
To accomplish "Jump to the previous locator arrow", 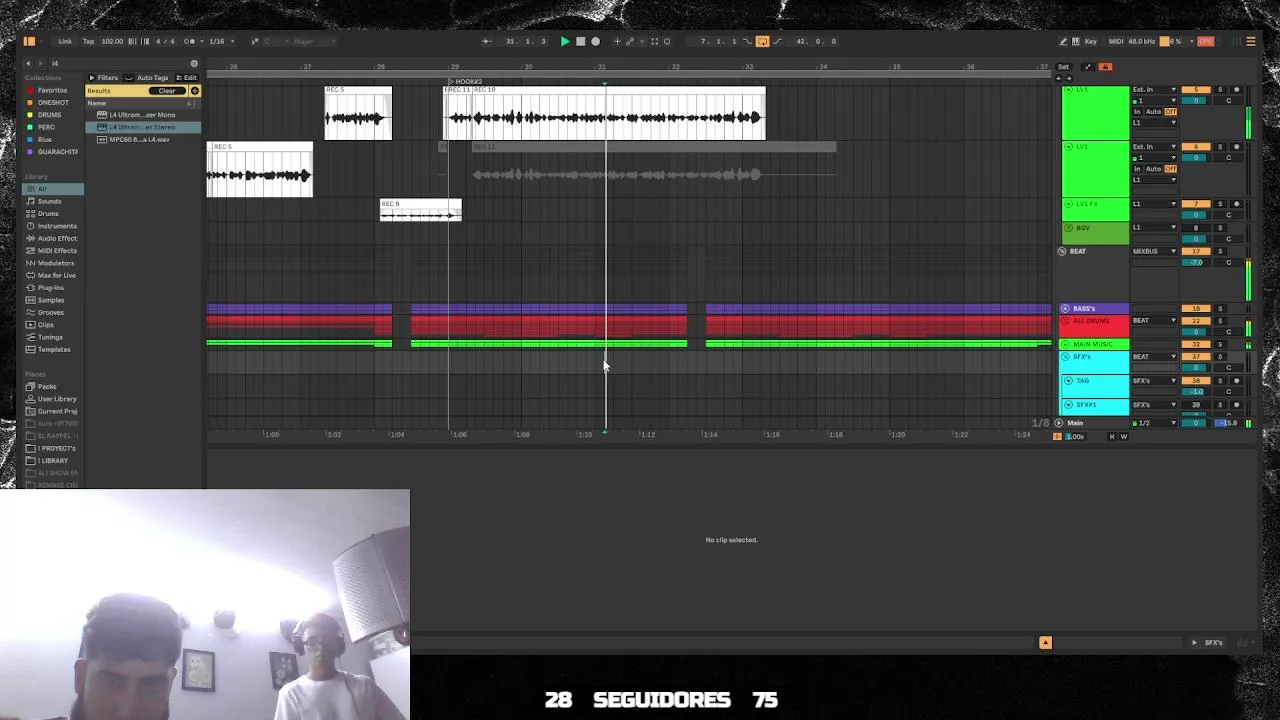I will point(1059,77).
